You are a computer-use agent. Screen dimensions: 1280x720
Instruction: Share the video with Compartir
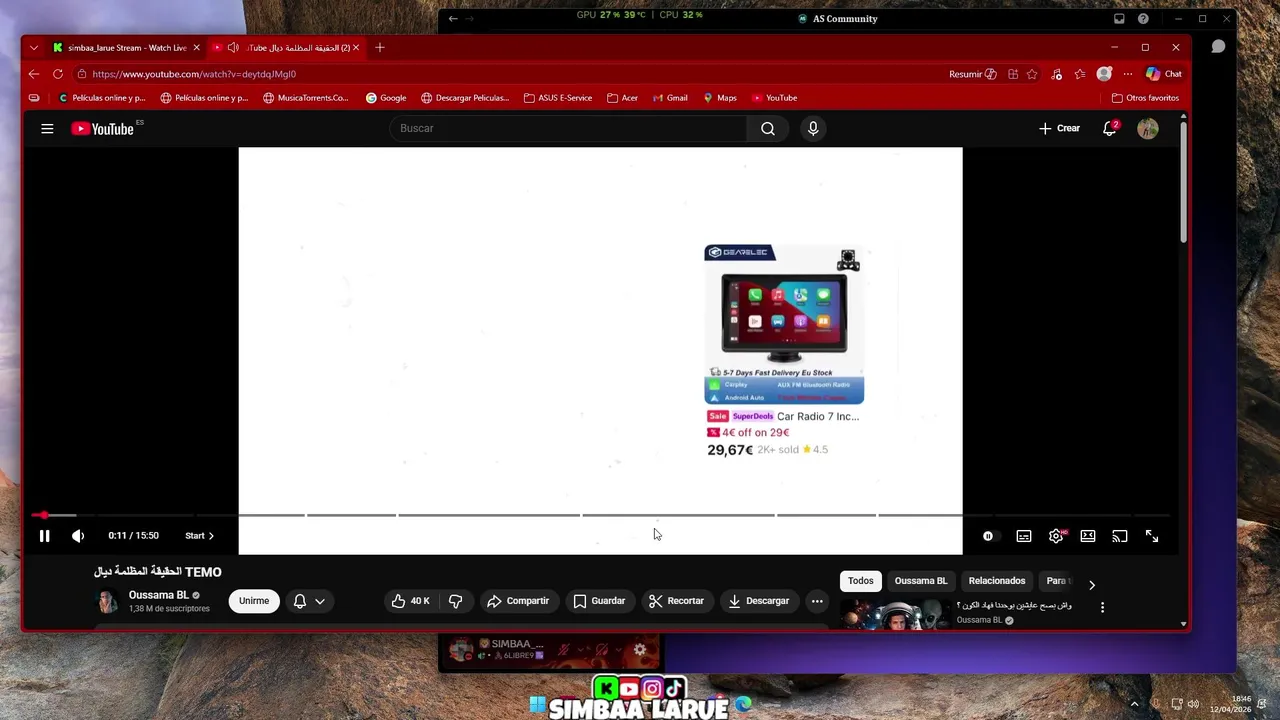tap(518, 601)
